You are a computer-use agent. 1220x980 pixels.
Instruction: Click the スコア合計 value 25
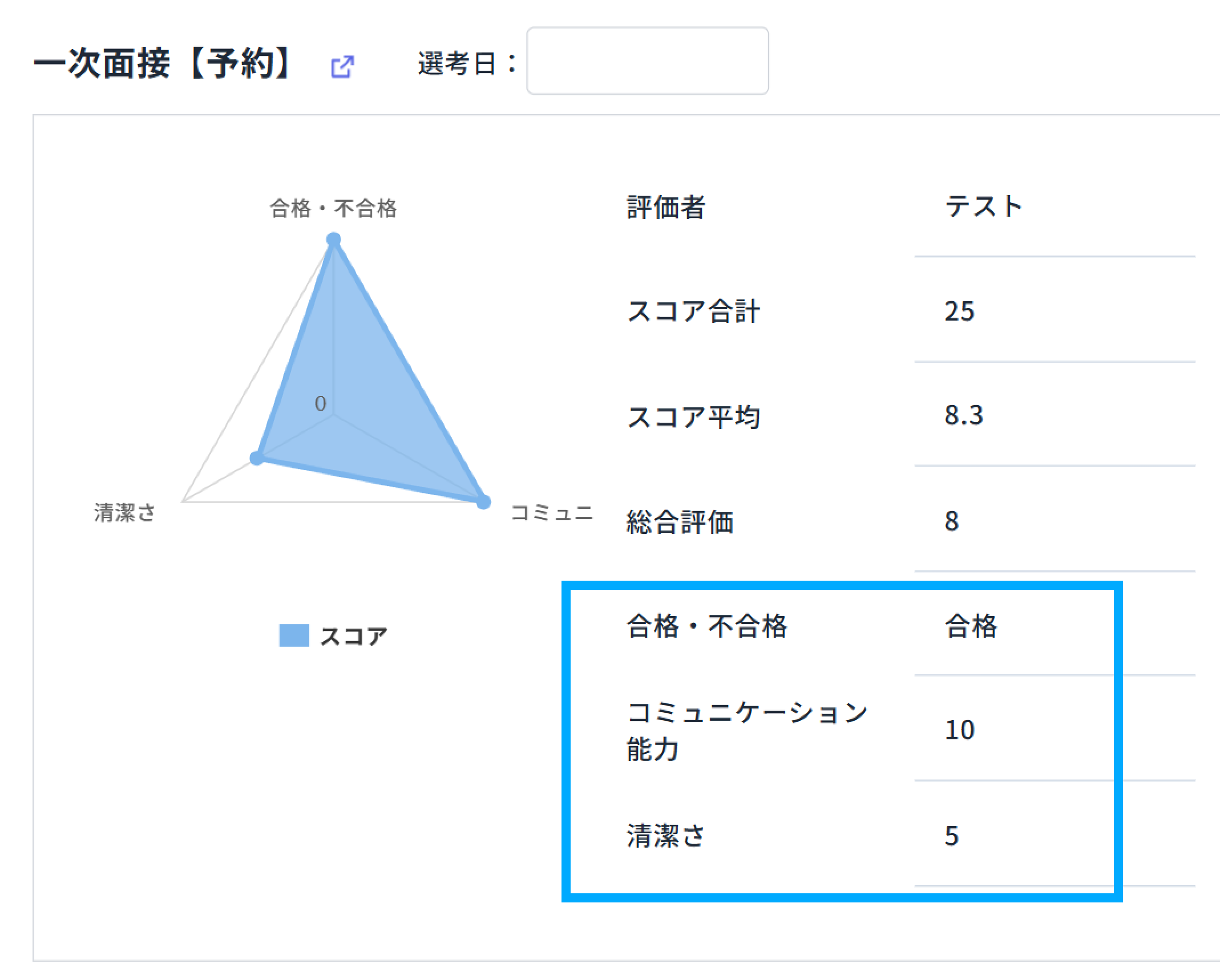click(x=959, y=312)
